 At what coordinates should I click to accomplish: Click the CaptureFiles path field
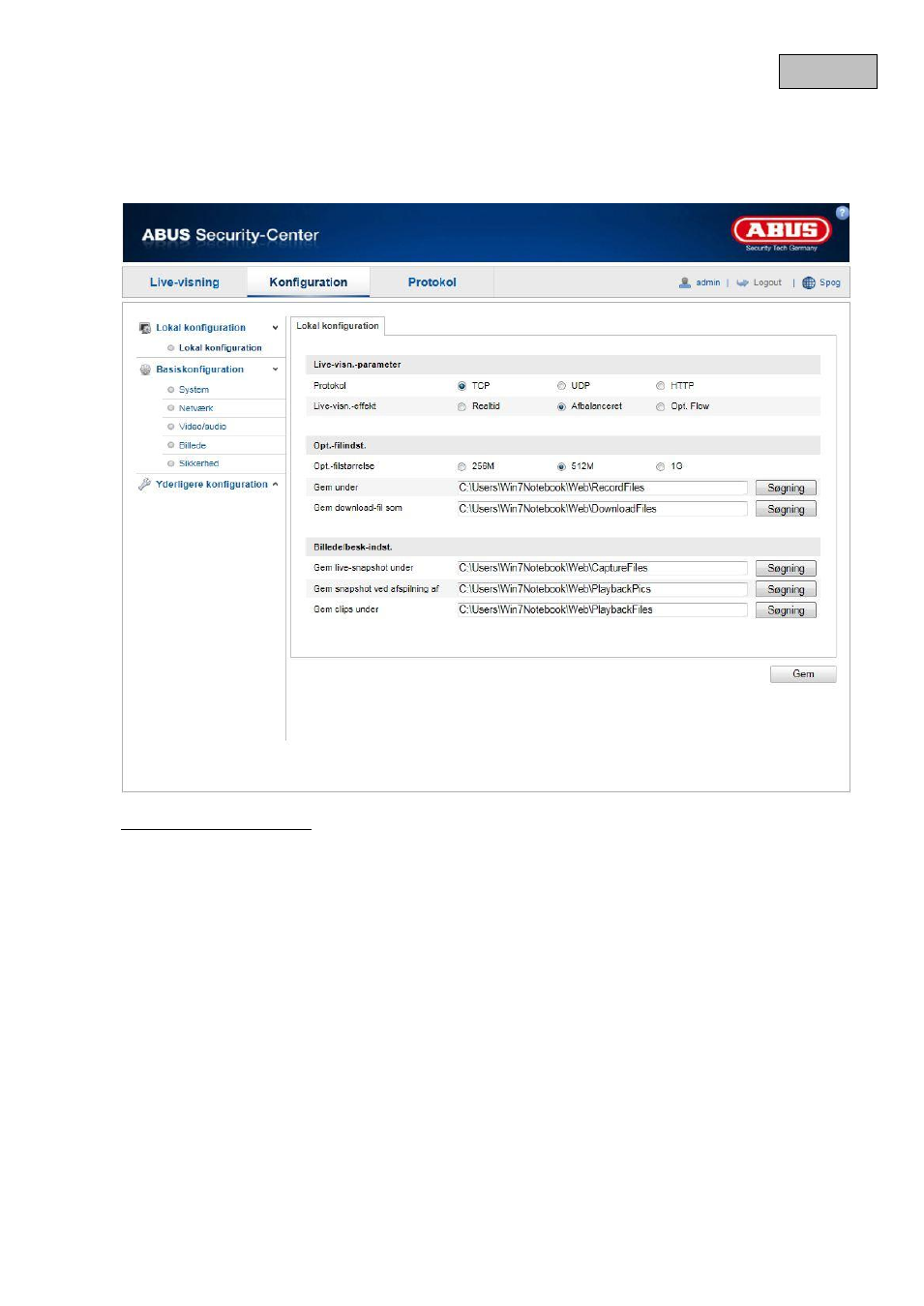point(602,568)
